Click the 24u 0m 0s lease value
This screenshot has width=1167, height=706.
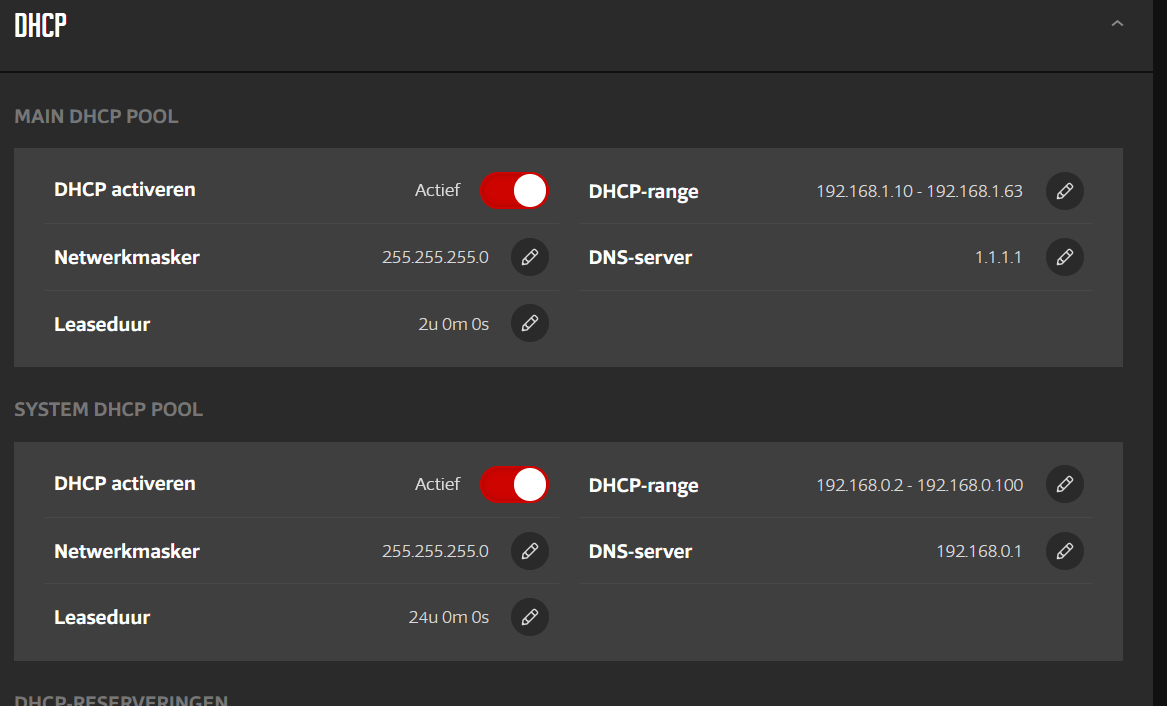click(448, 617)
